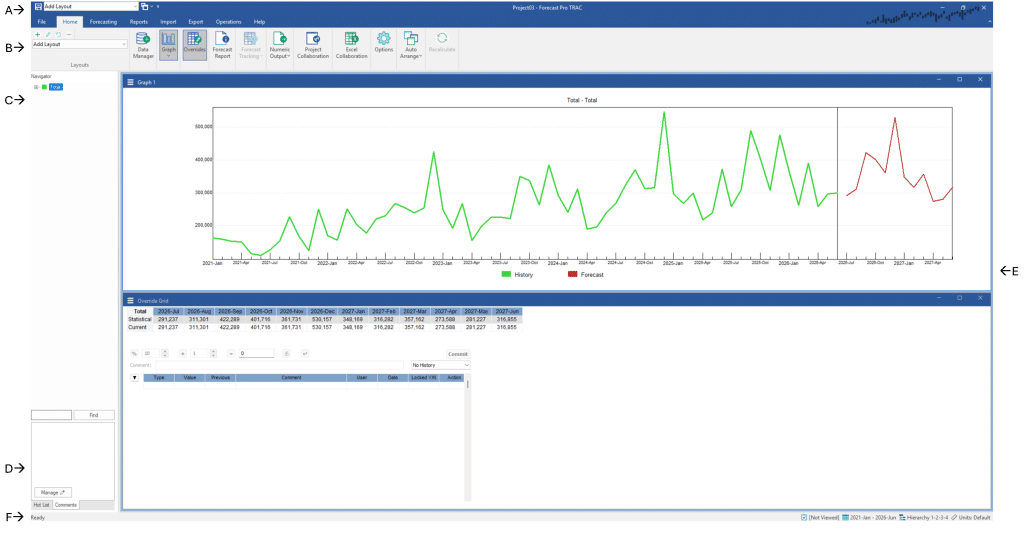
Task: Select the Hot List tab
Action: (x=41, y=505)
